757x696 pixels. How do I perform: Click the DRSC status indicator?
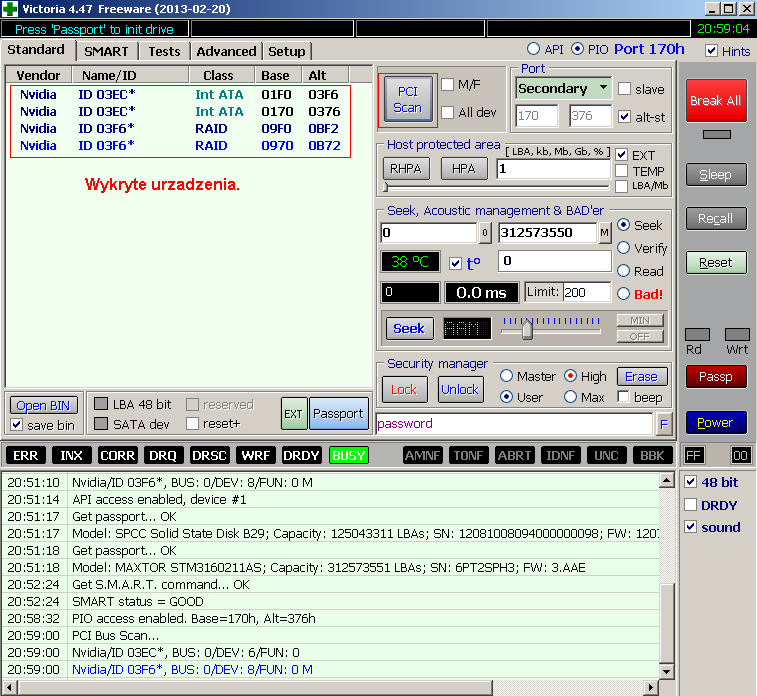pyautogui.click(x=209, y=455)
